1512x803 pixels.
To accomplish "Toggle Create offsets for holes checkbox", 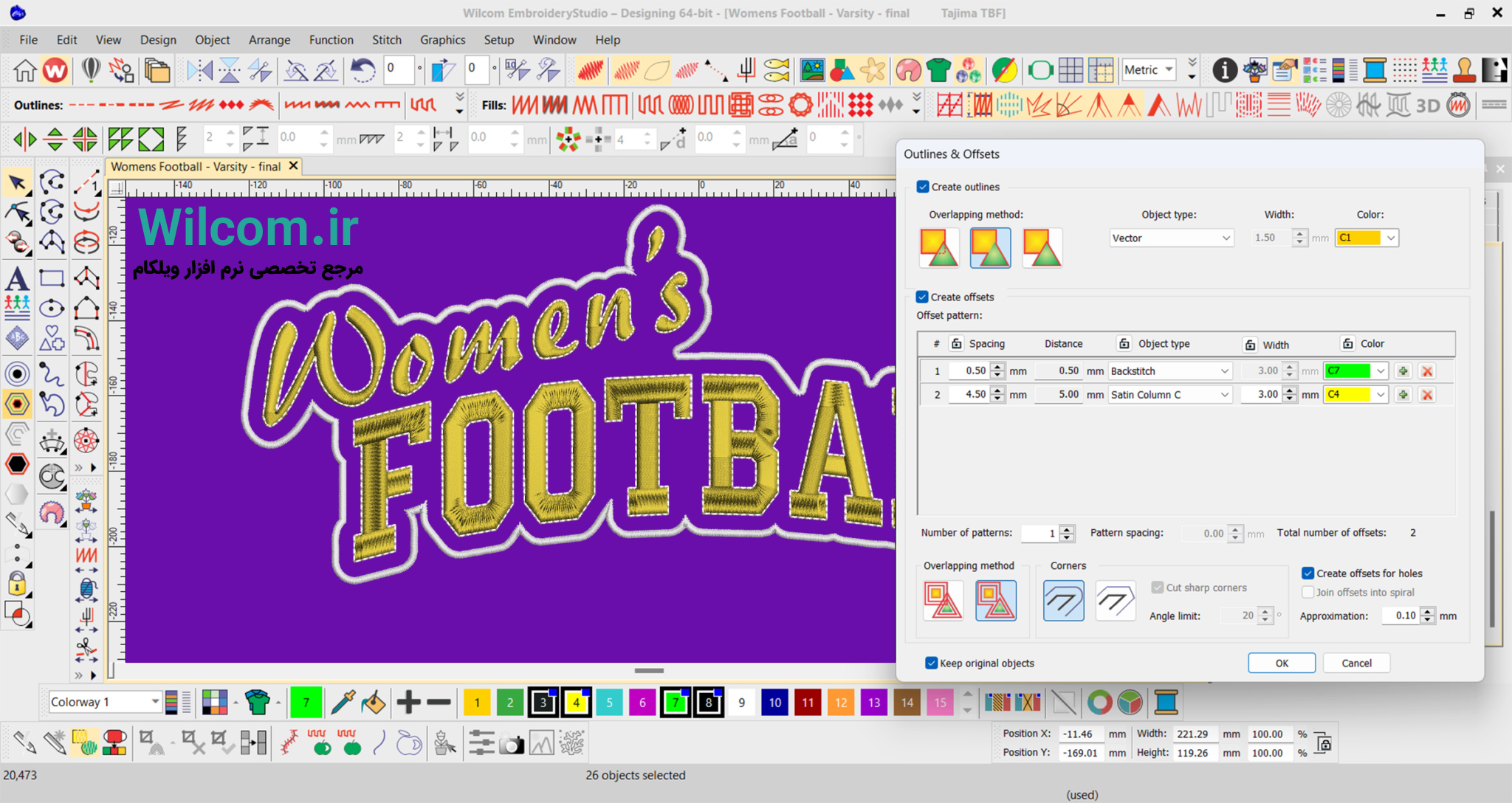I will coord(1307,573).
